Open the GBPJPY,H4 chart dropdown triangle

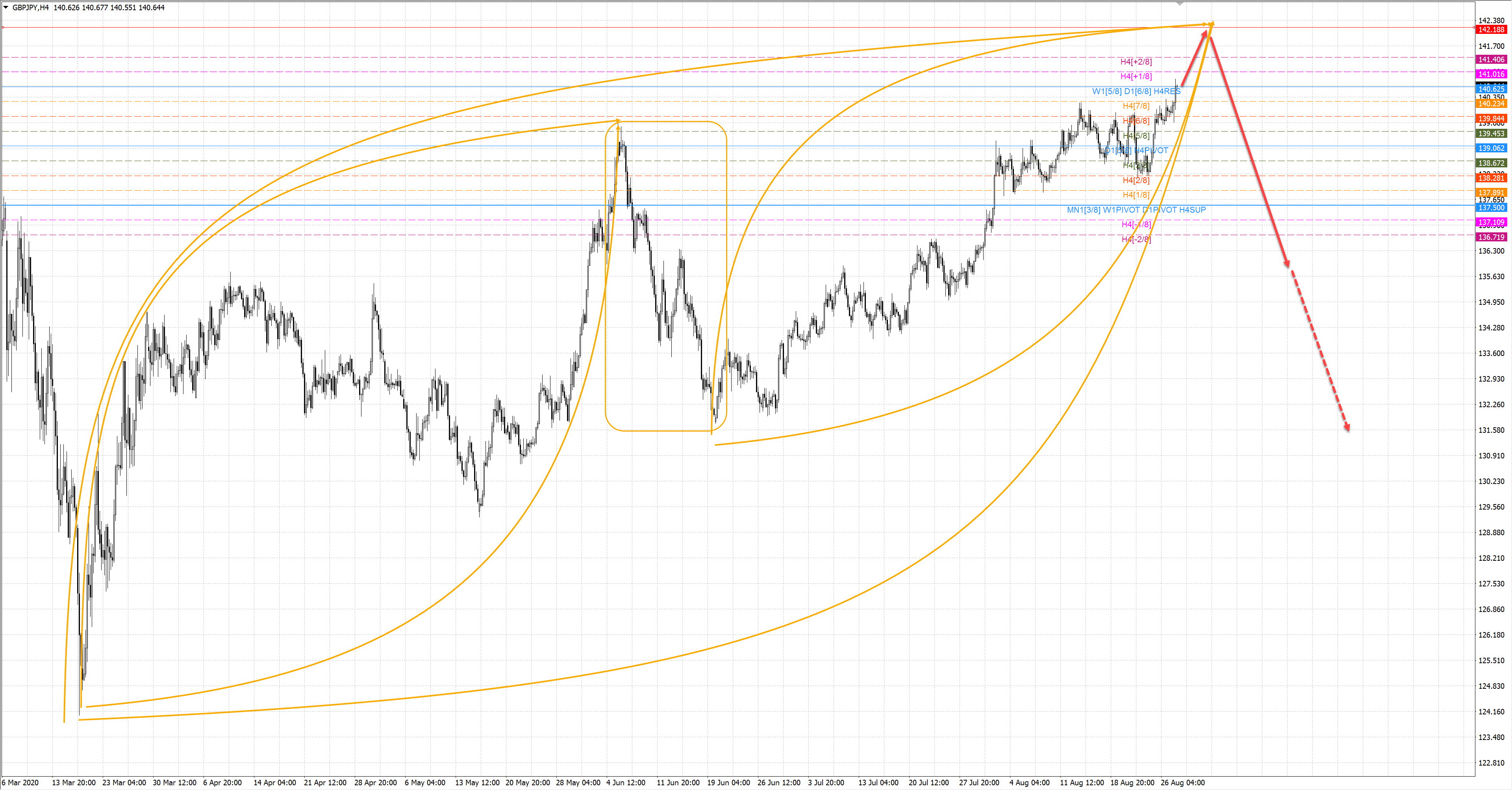point(6,7)
